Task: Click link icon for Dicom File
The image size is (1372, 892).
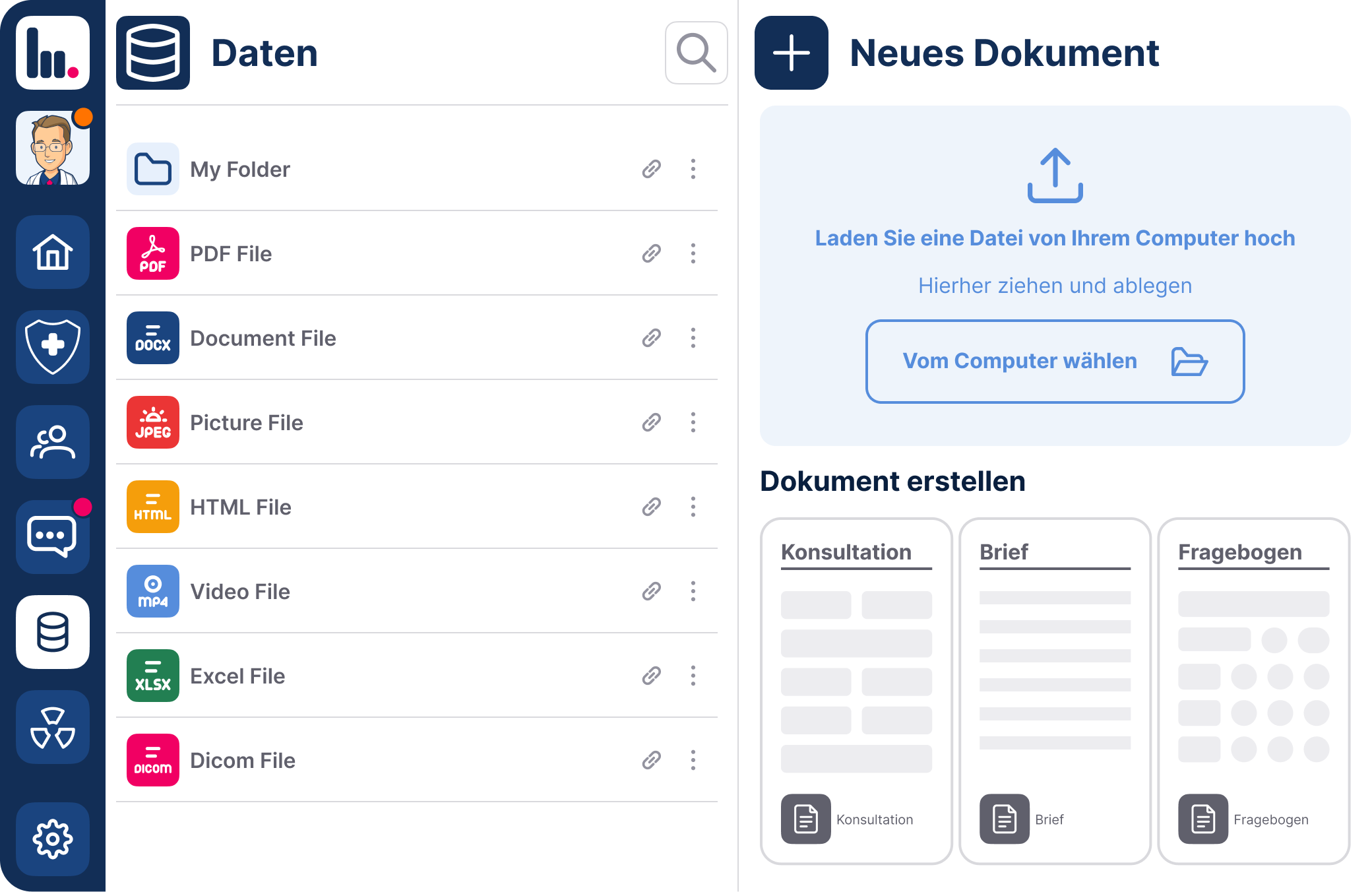Action: coord(652,760)
